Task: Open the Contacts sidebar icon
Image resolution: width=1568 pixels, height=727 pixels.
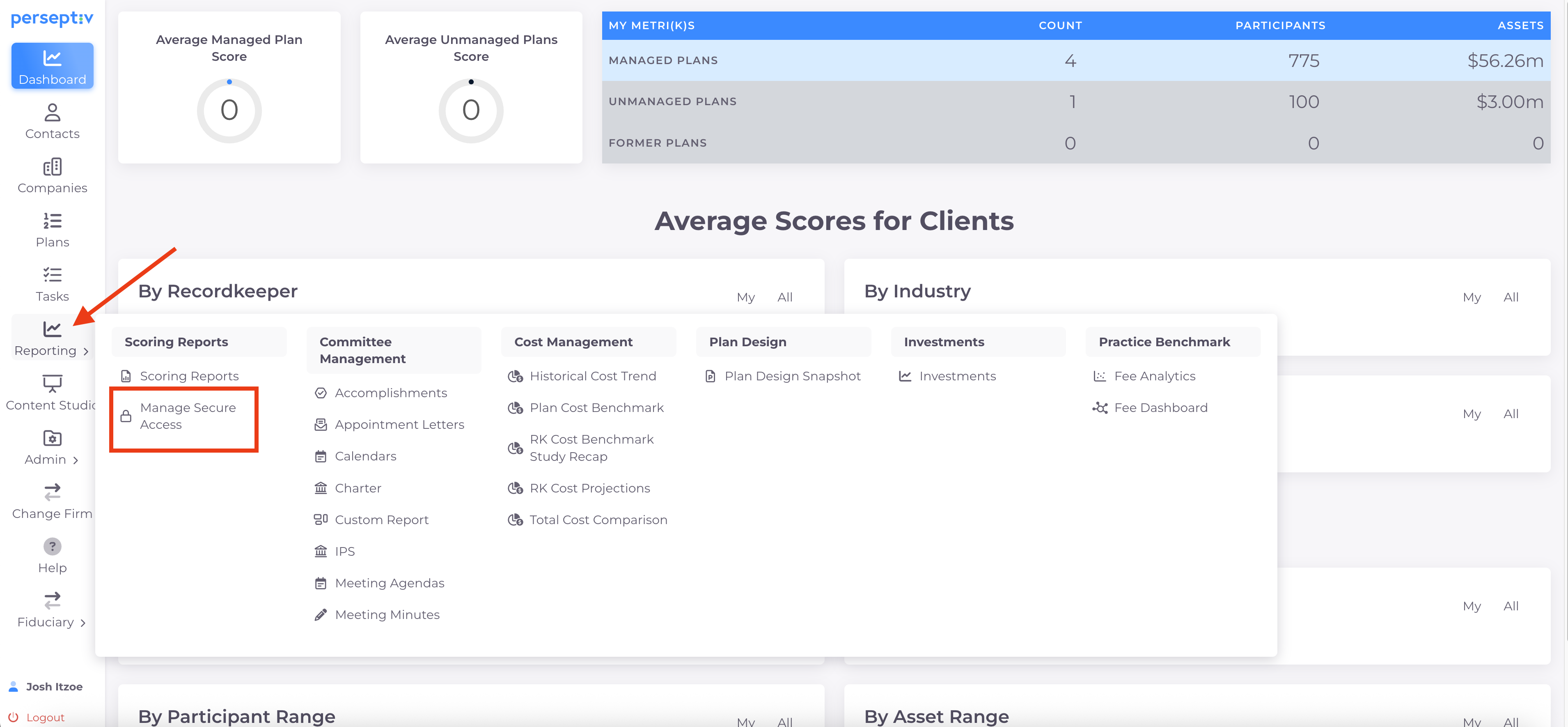Action: [53, 113]
